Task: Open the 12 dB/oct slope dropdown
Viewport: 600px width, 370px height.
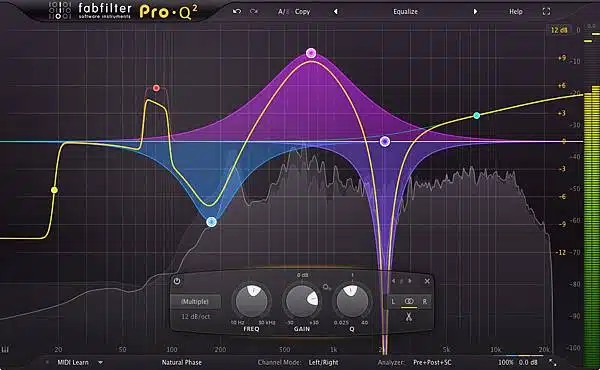Action: pyautogui.click(x=195, y=317)
